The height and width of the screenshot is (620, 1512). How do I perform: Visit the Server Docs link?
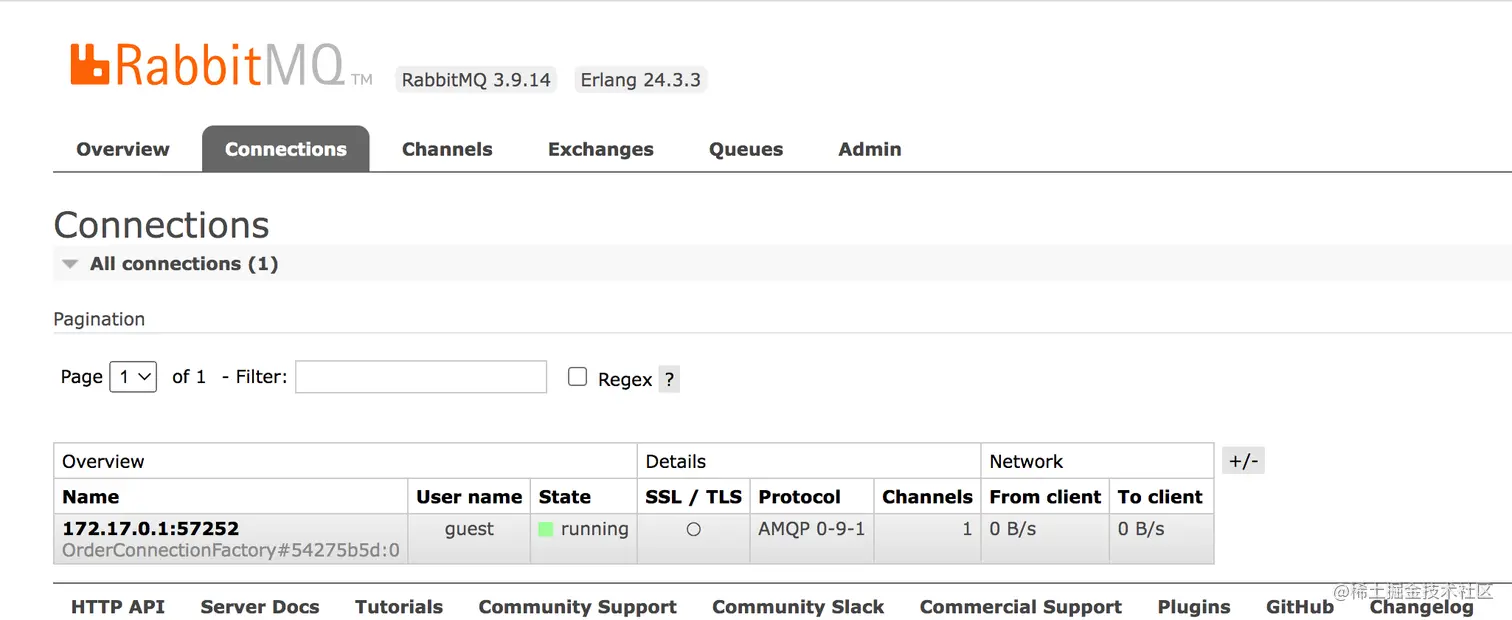coord(260,607)
